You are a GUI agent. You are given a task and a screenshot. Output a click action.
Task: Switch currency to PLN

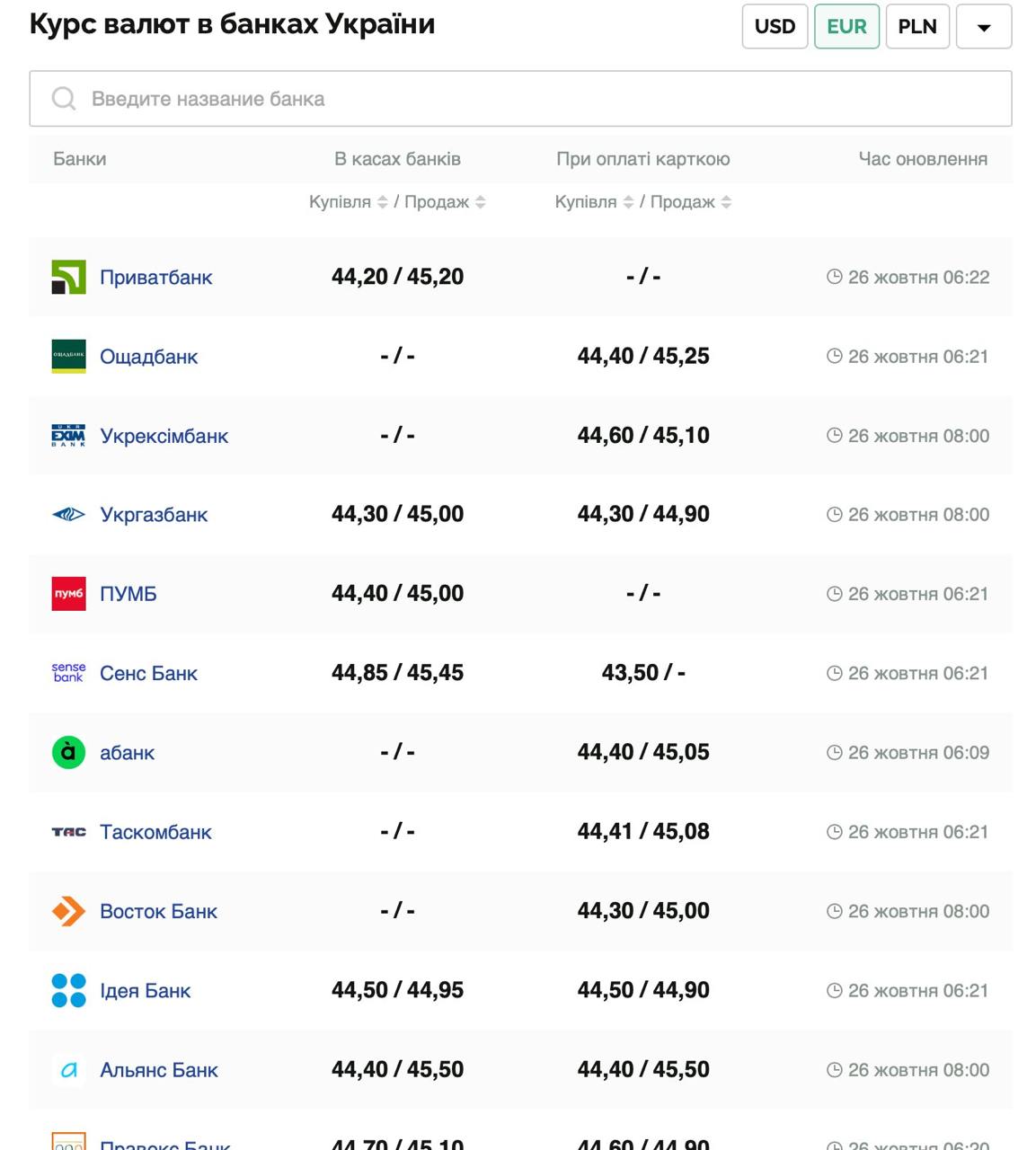(917, 26)
